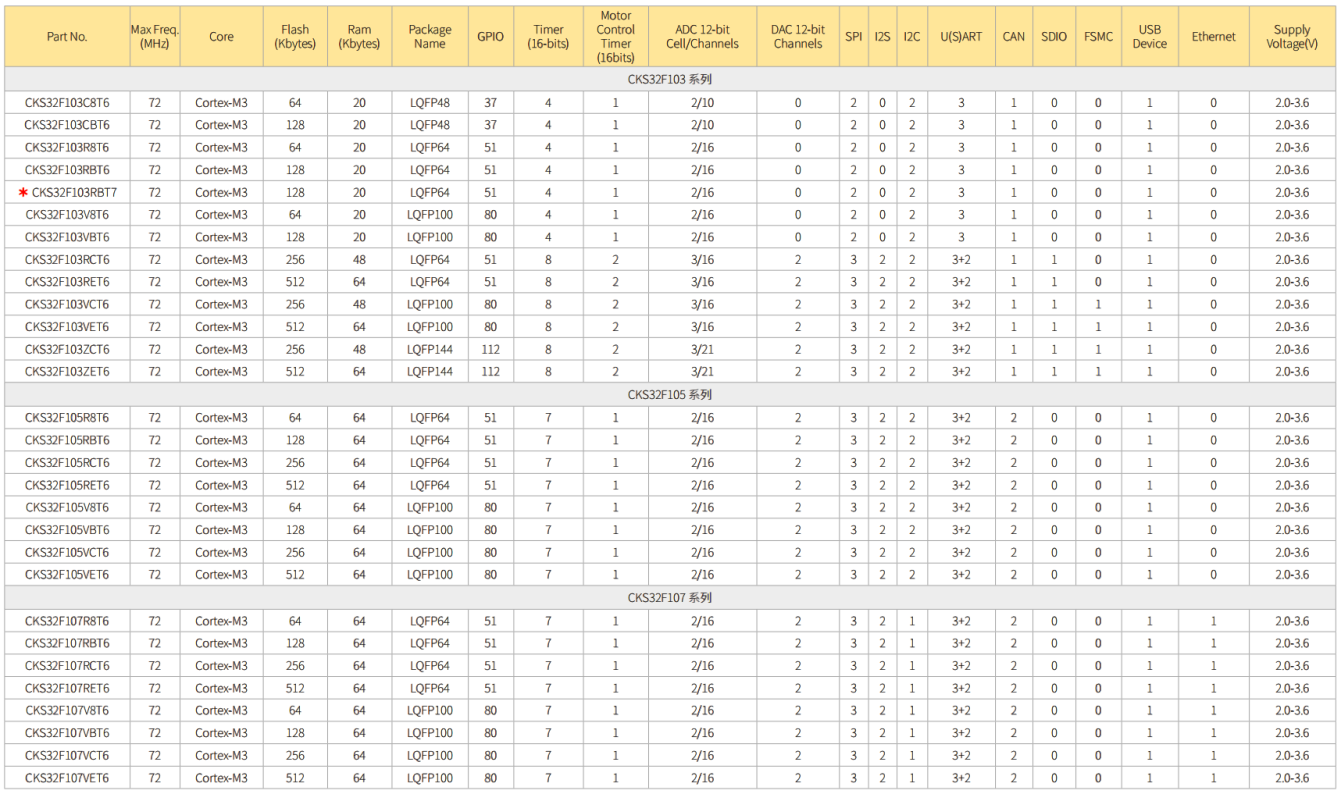The image size is (1341, 794).
Task: Select the Ethernet column header
Action: tap(1213, 37)
